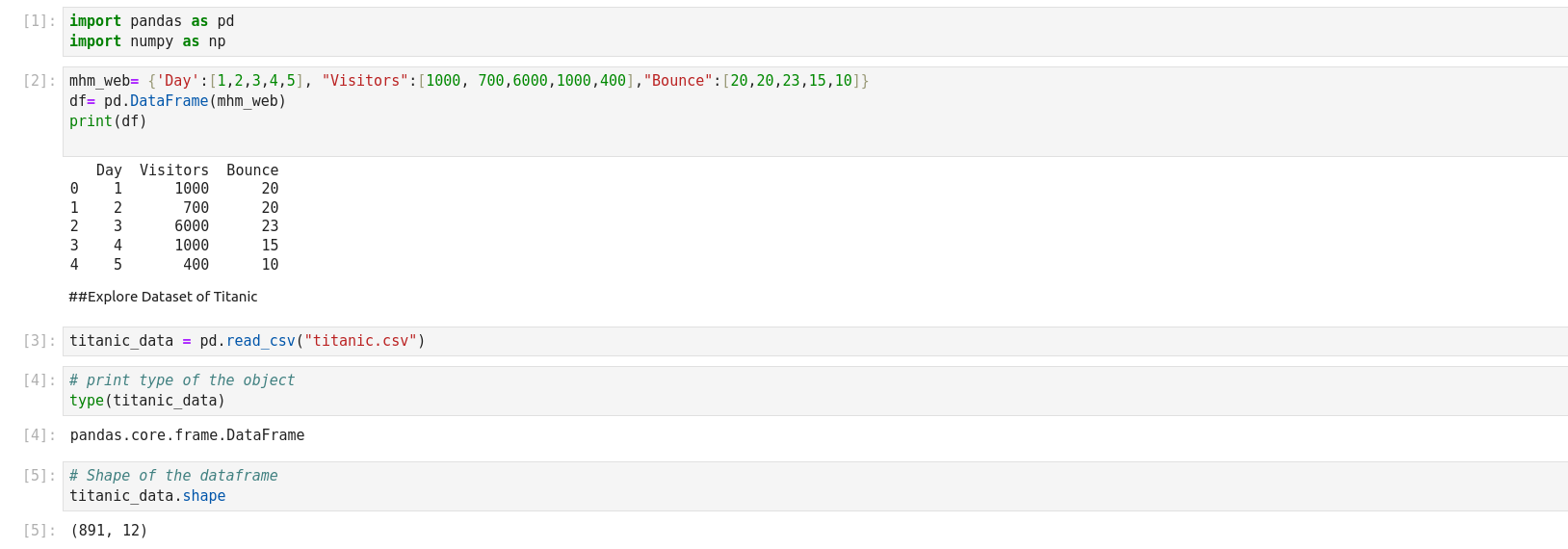This screenshot has width=1568, height=549.
Task: Select the Explore Dataset of Titanic markdown text
Action: point(163,297)
